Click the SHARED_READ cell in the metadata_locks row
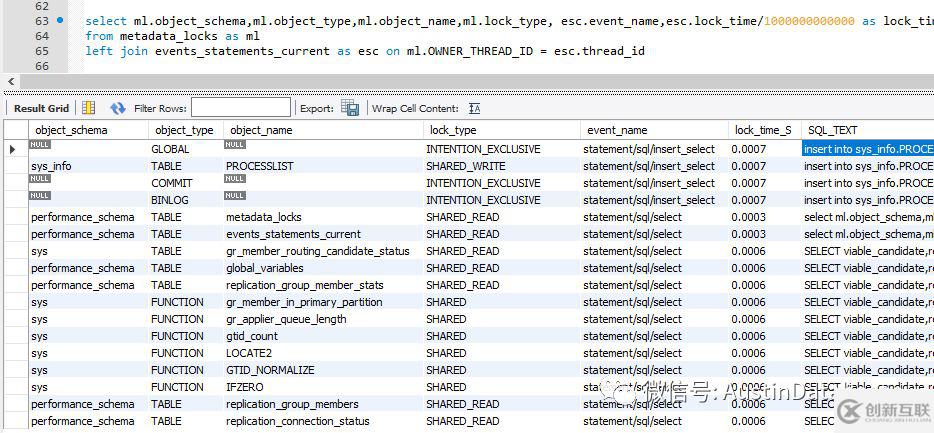The width and height of the screenshot is (934, 433). tap(502, 217)
